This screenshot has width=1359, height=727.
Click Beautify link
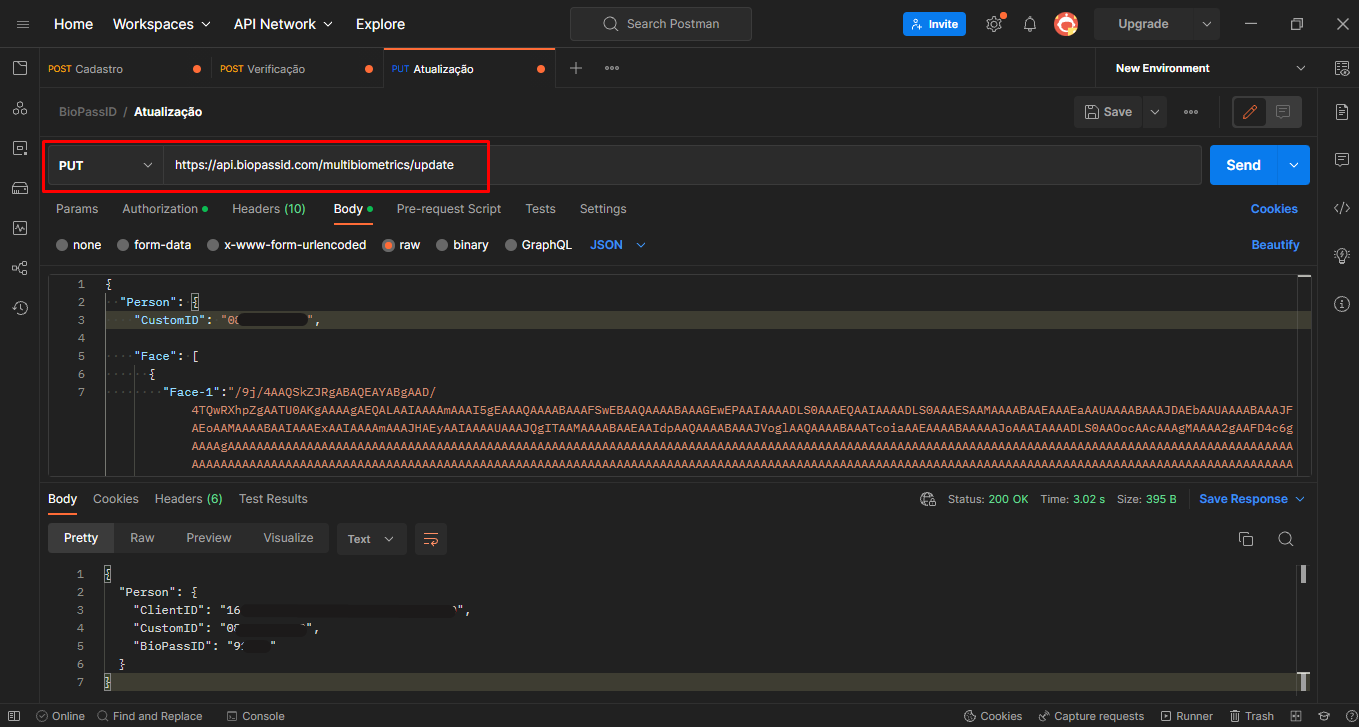click(x=1275, y=245)
